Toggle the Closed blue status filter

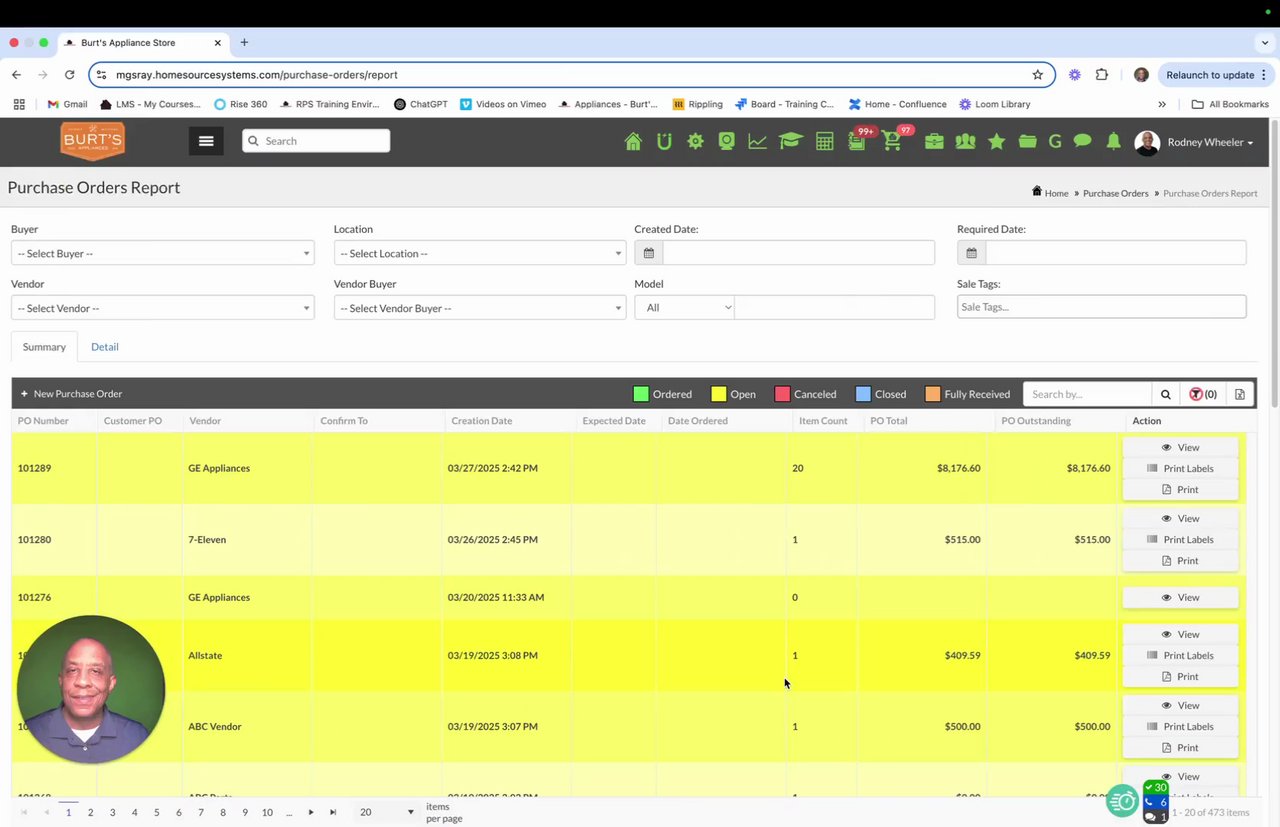881,394
